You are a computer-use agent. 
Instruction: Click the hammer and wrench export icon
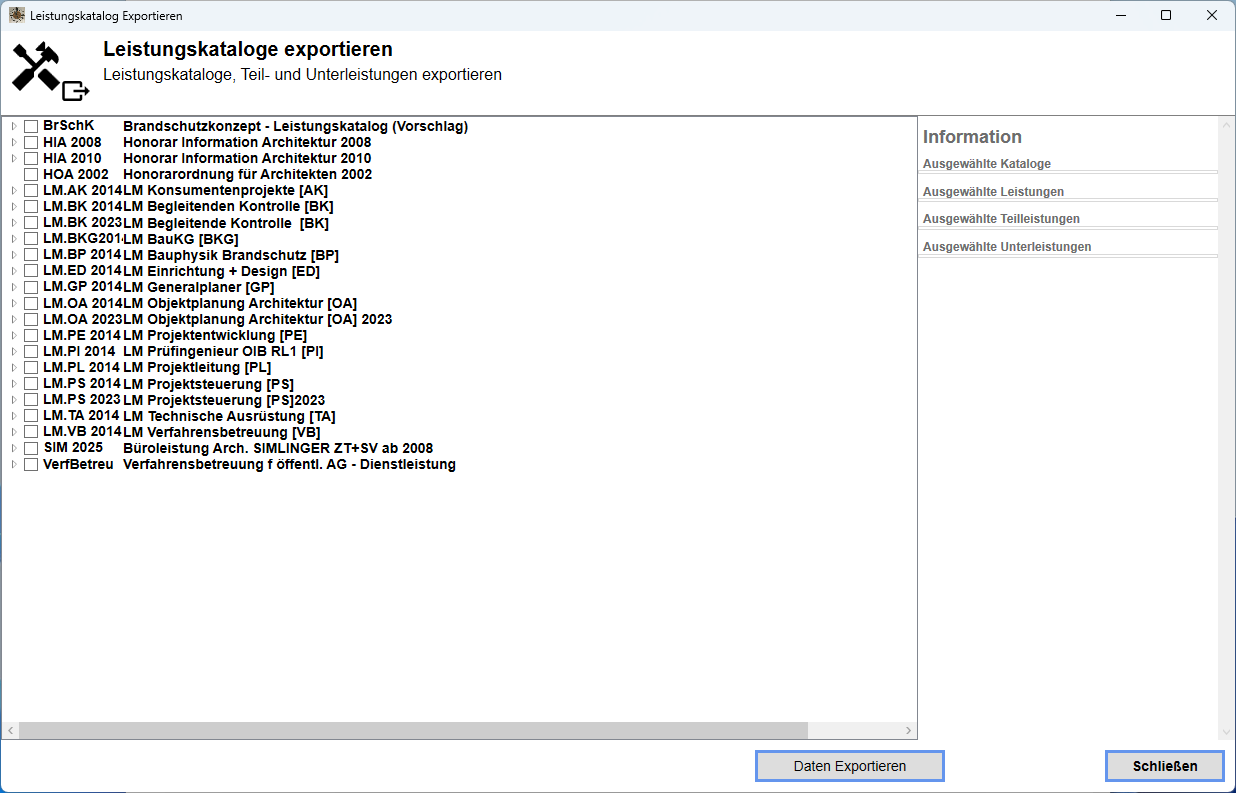(x=49, y=72)
